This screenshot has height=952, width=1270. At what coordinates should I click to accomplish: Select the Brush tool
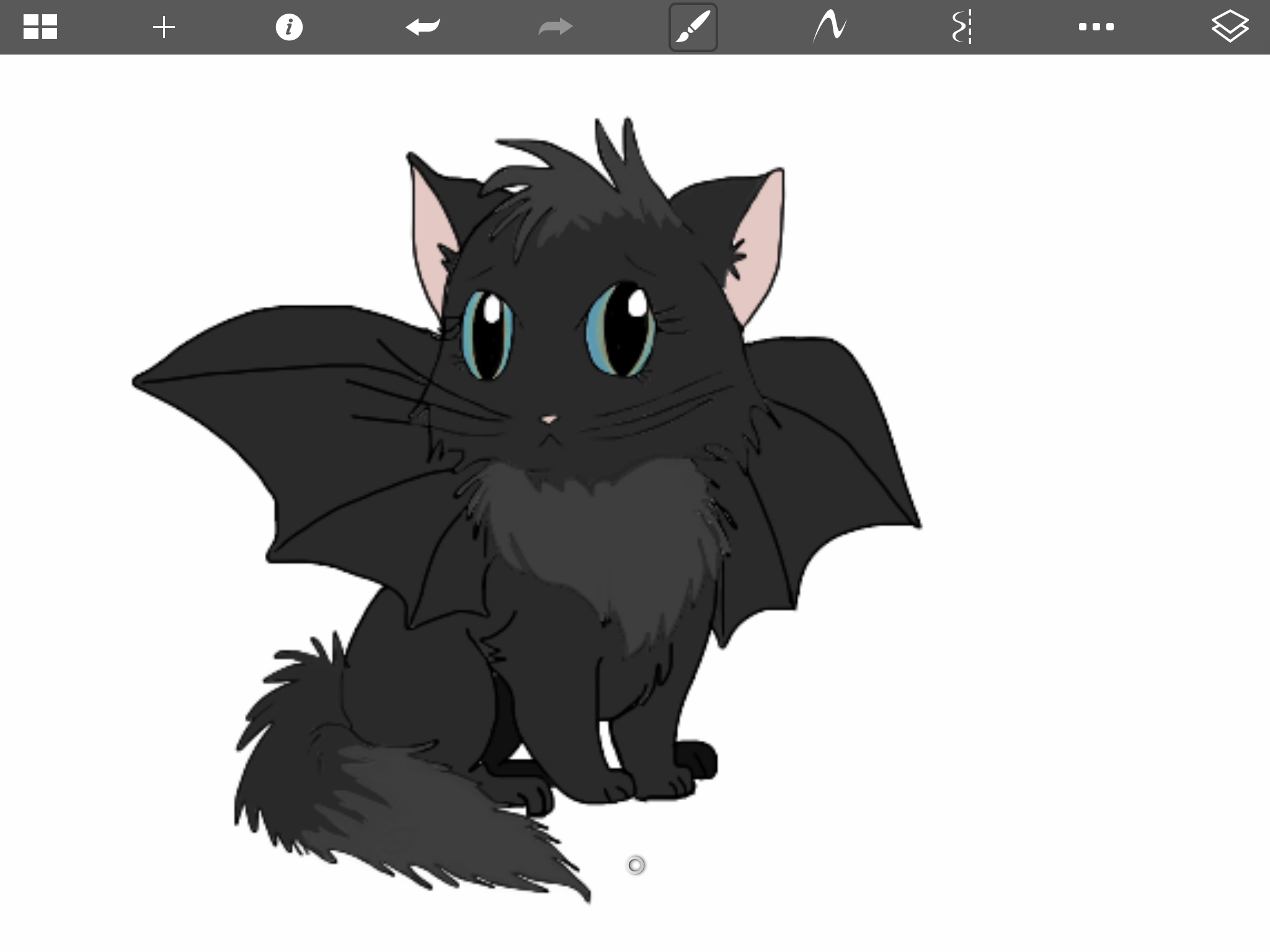point(693,27)
